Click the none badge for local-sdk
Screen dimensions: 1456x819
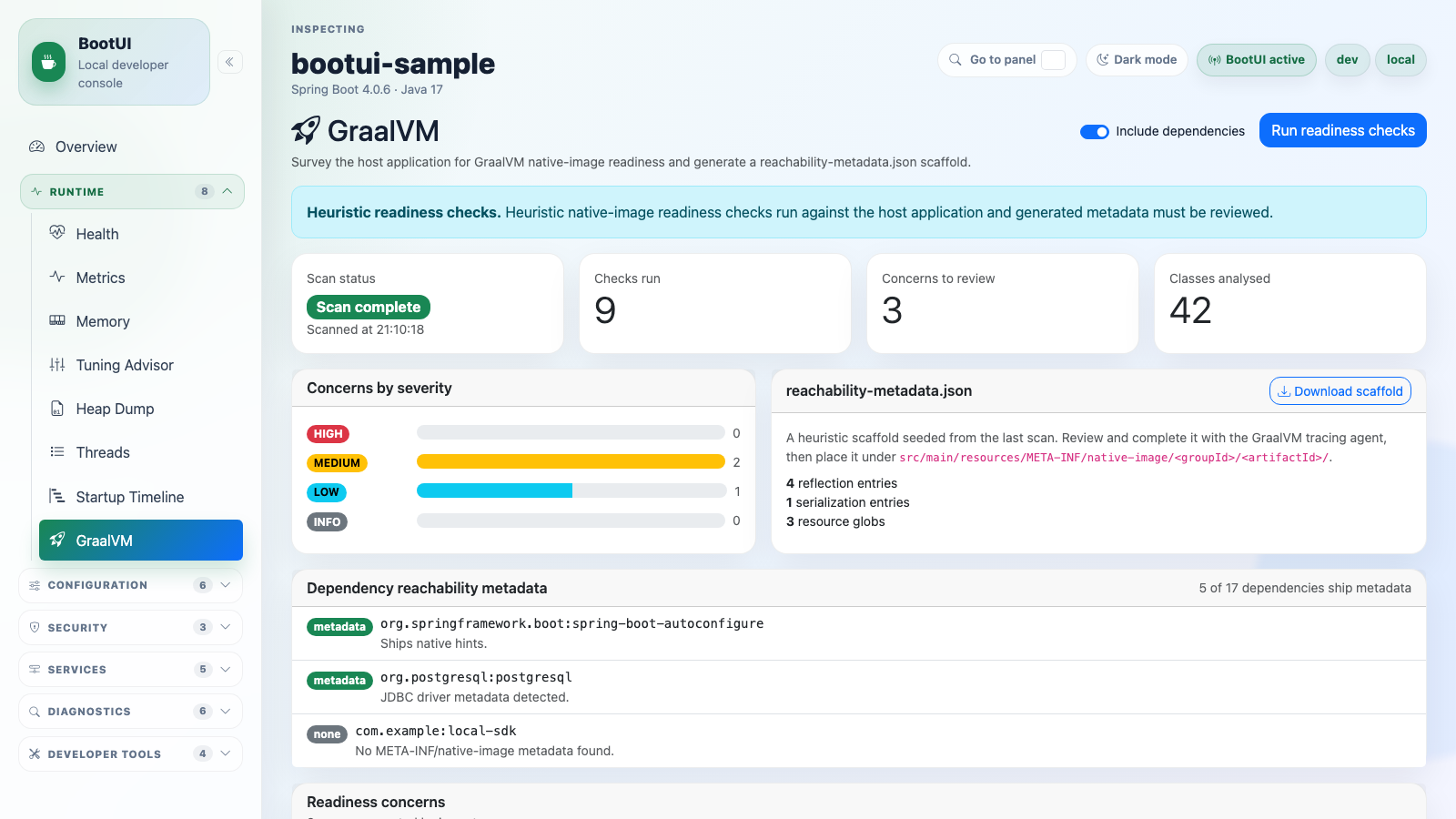click(327, 734)
